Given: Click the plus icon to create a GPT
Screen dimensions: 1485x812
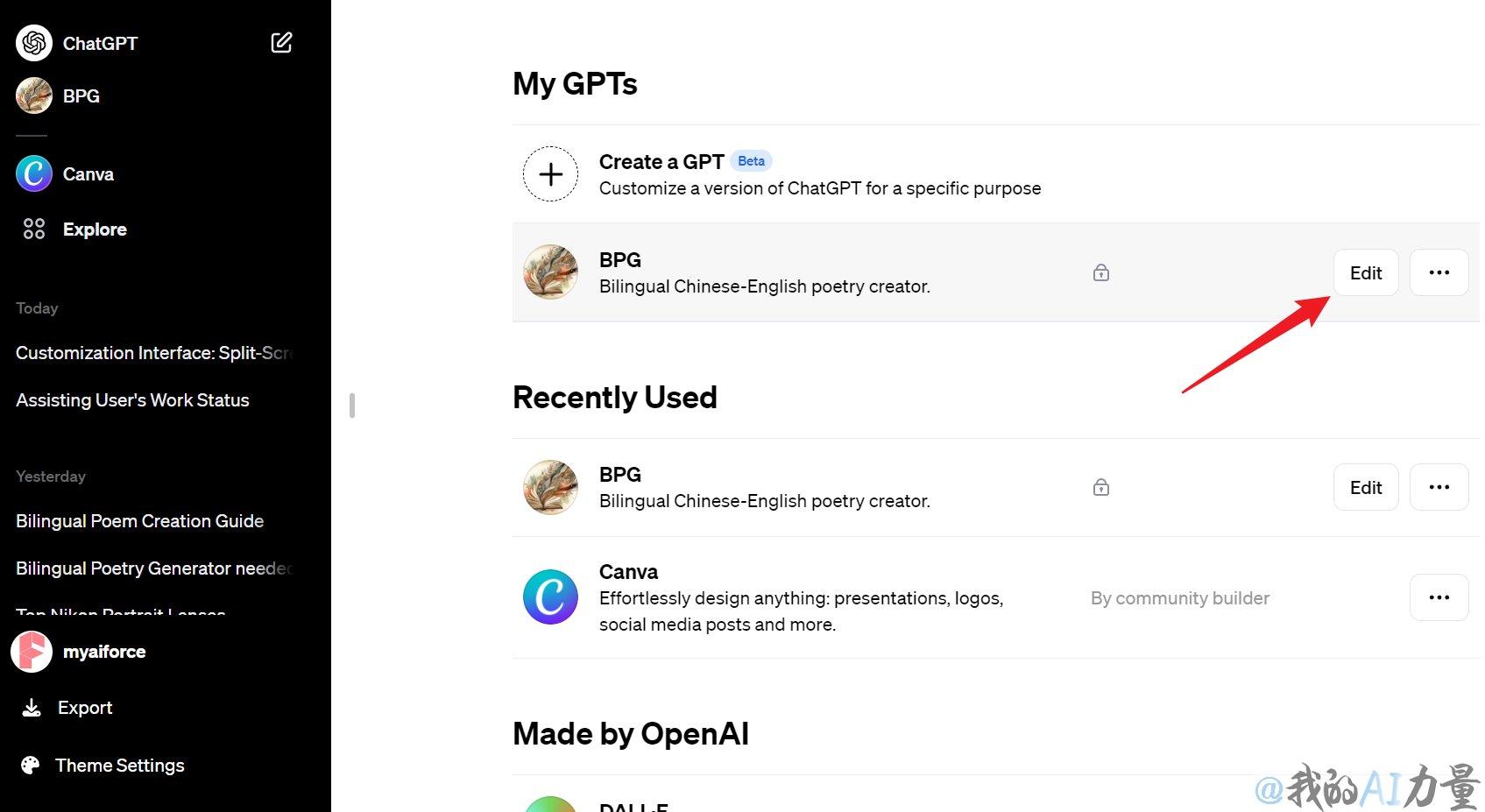Looking at the screenshot, I should [550, 174].
